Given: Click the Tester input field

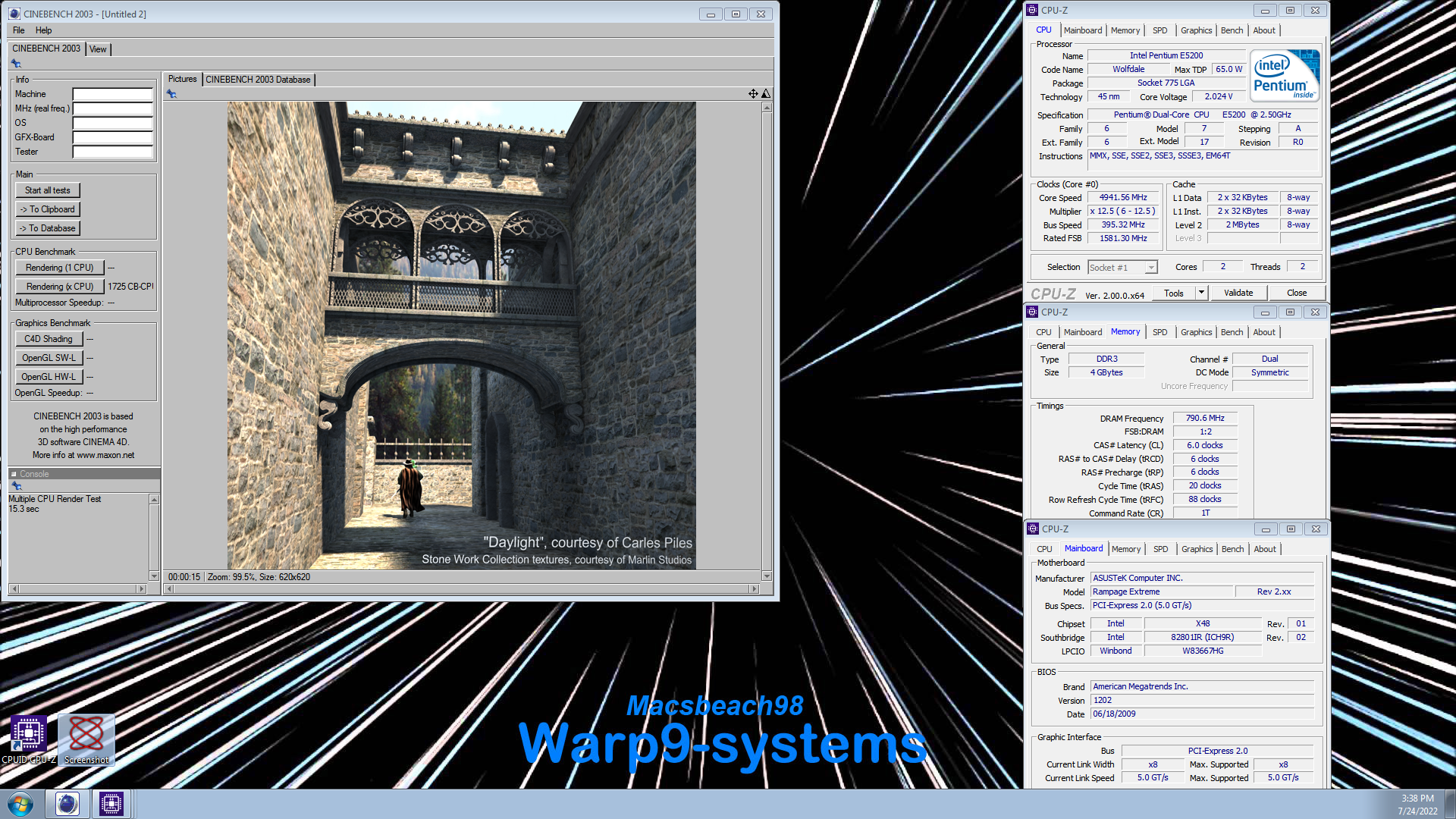Looking at the screenshot, I should click(113, 152).
